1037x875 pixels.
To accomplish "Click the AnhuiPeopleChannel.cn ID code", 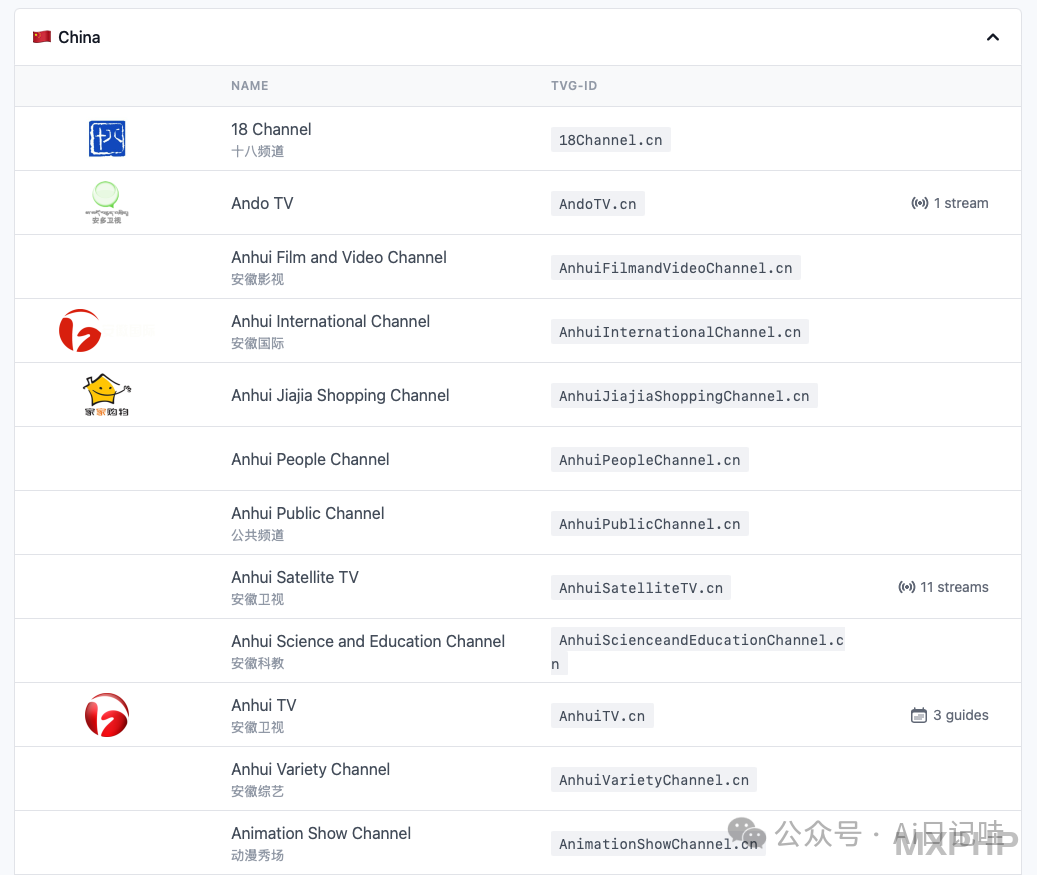I will (x=649, y=460).
